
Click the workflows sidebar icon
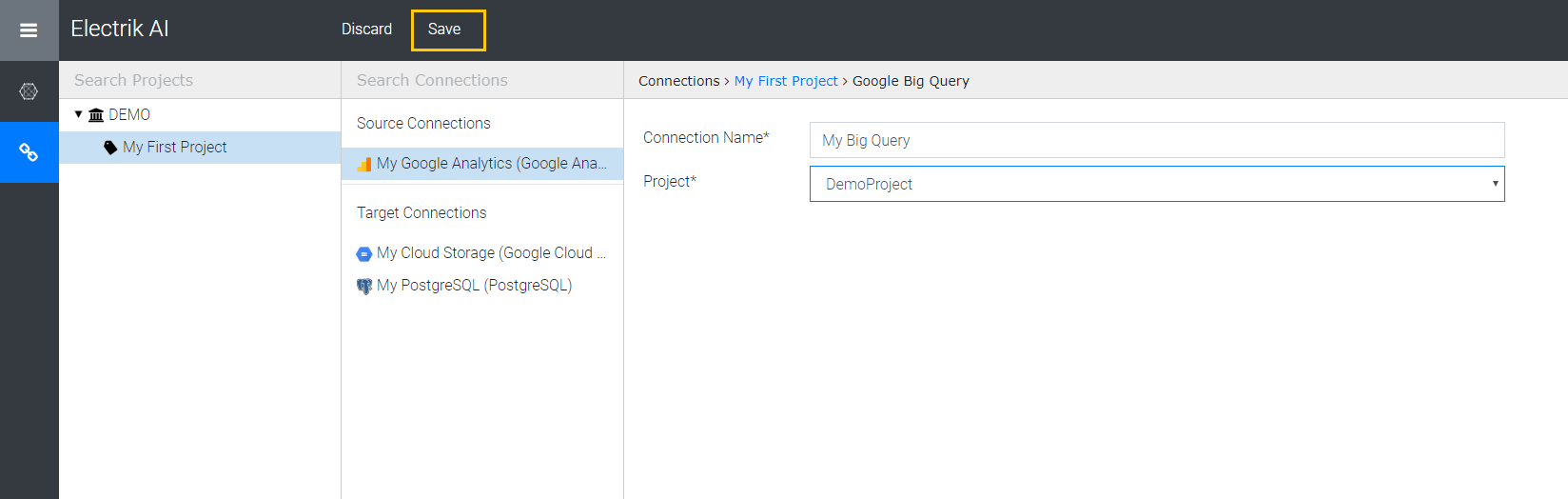pos(29,91)
